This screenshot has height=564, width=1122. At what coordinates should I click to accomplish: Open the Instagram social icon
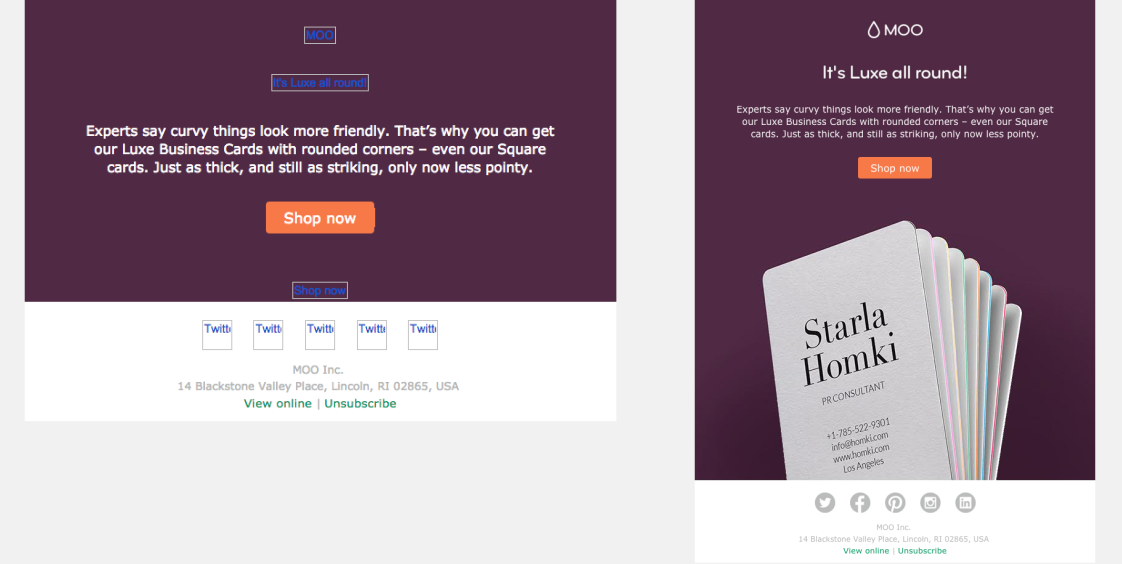click(930, 503)
